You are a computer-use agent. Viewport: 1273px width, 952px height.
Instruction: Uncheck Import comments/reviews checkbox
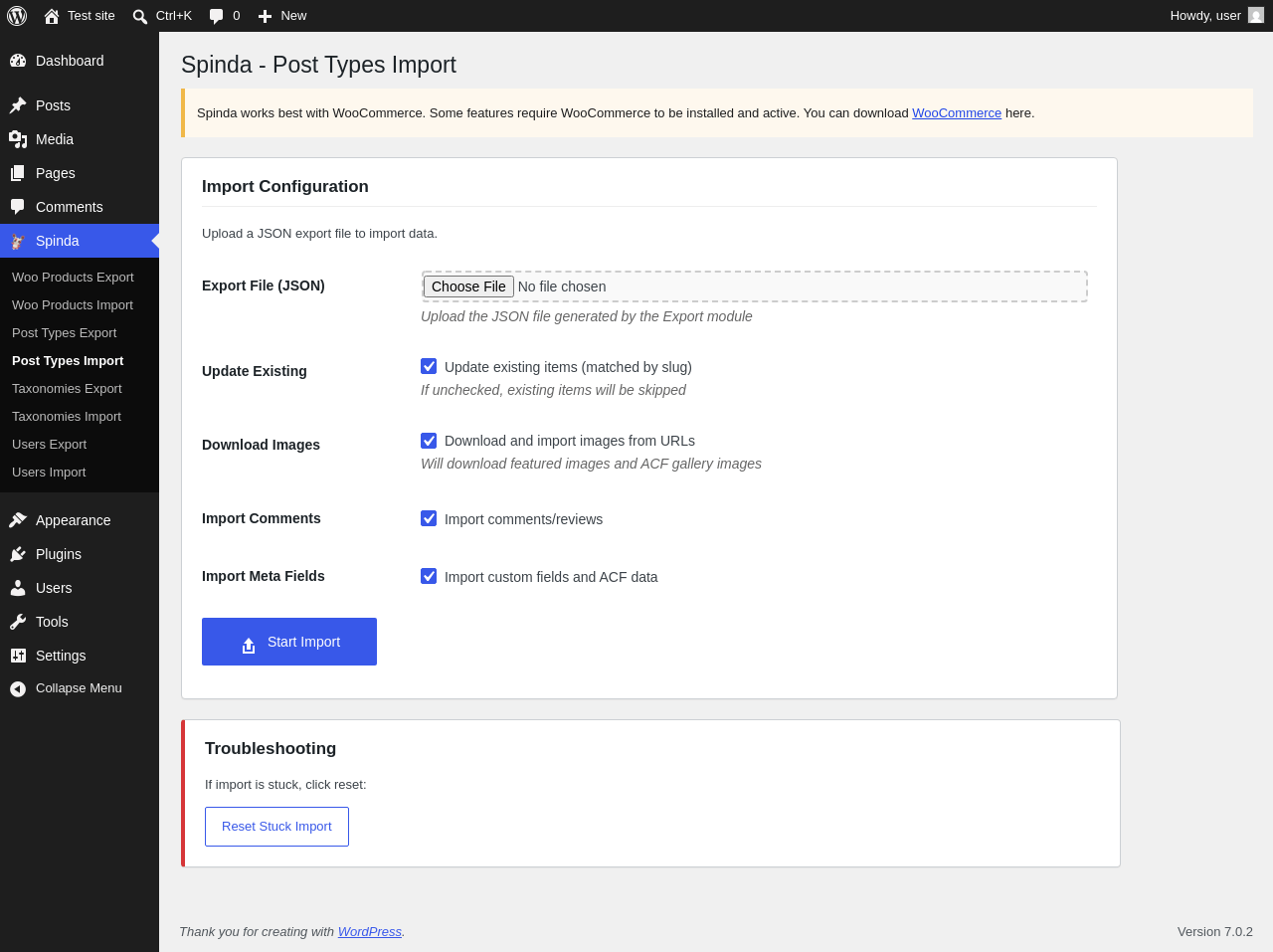[x=429, y=518]
